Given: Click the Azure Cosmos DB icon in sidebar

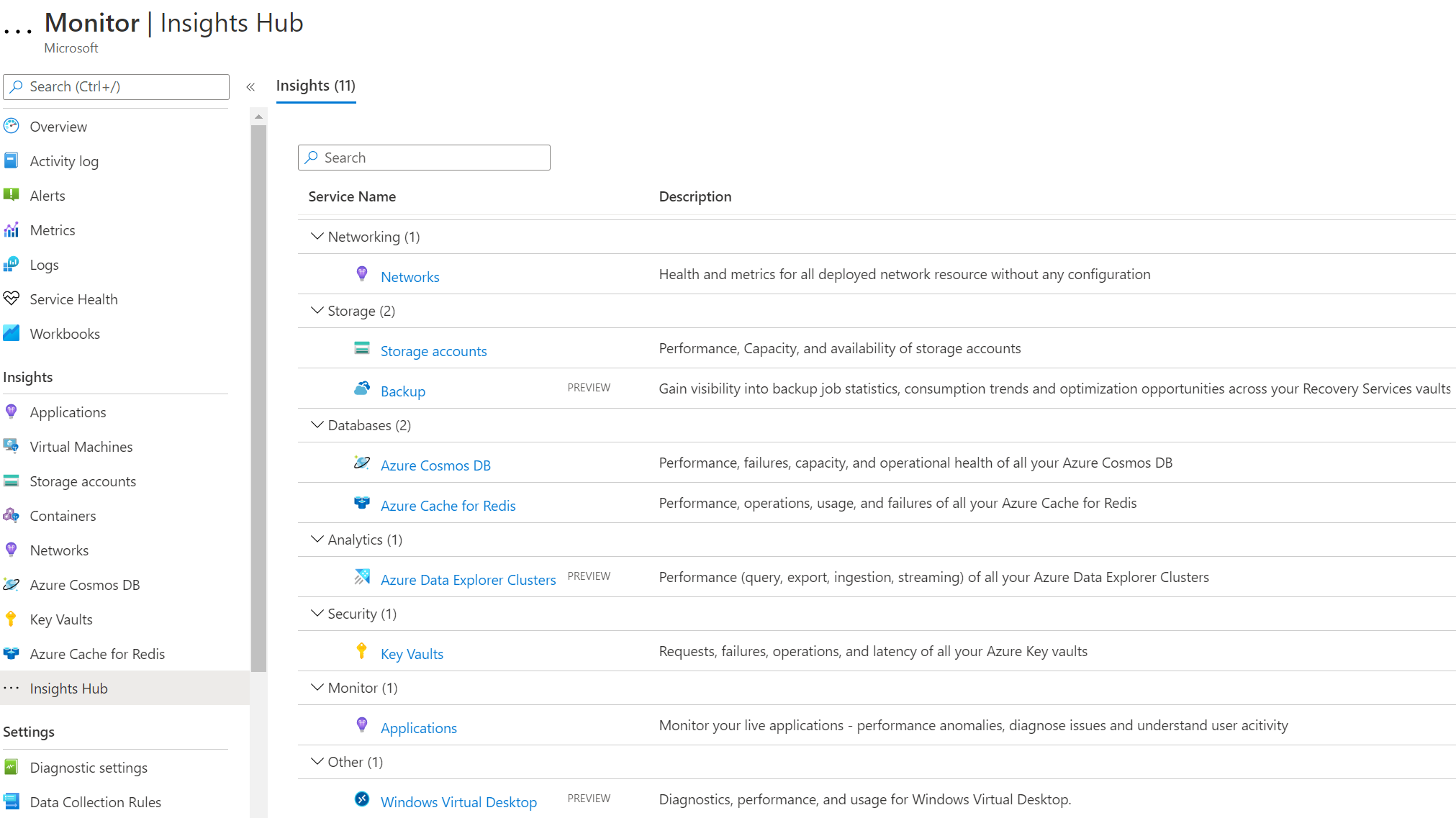Looking at the screenshot, I should (x=12, y=585).
